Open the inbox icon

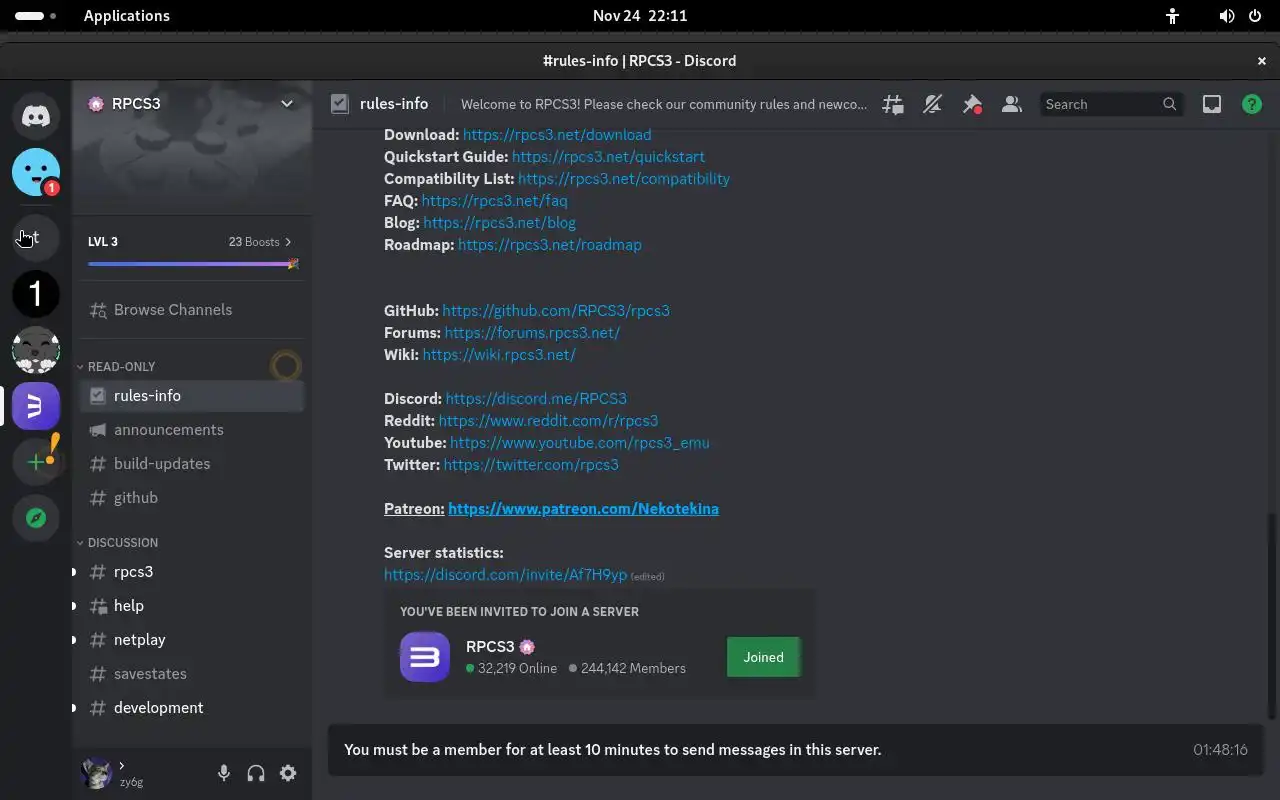pos(1212,104)
